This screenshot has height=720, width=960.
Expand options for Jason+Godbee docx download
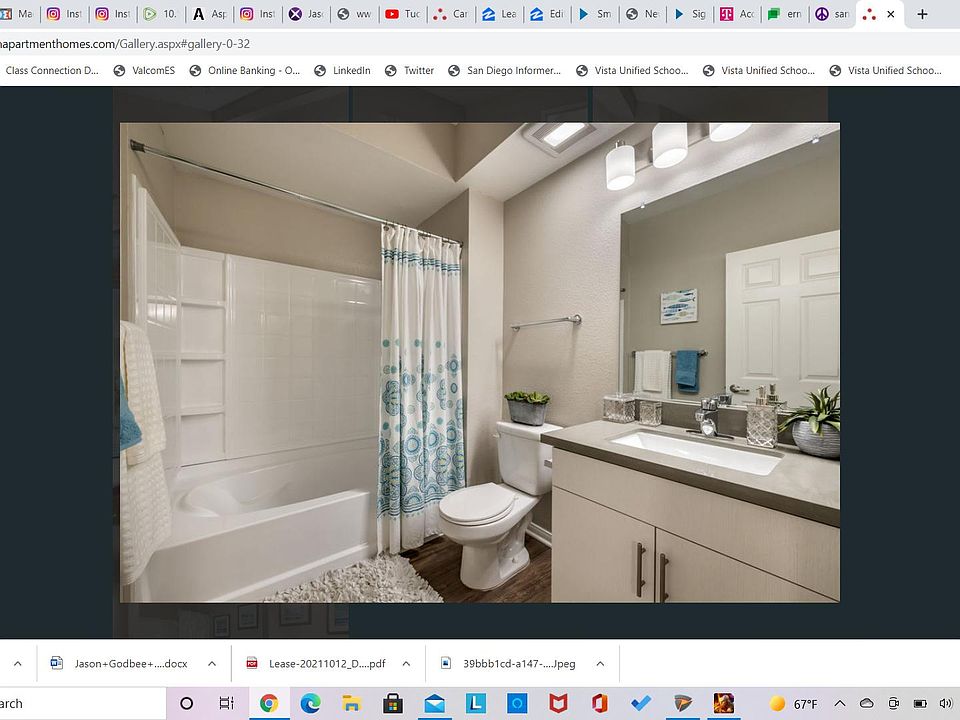(x=212, y=663)
